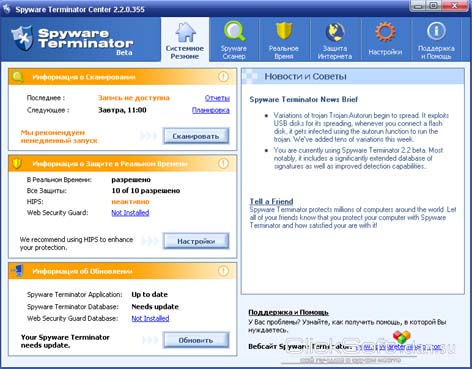Close the Spyware Terminator Center window
Screen dimensions: 472x369
tap(455, 6)
